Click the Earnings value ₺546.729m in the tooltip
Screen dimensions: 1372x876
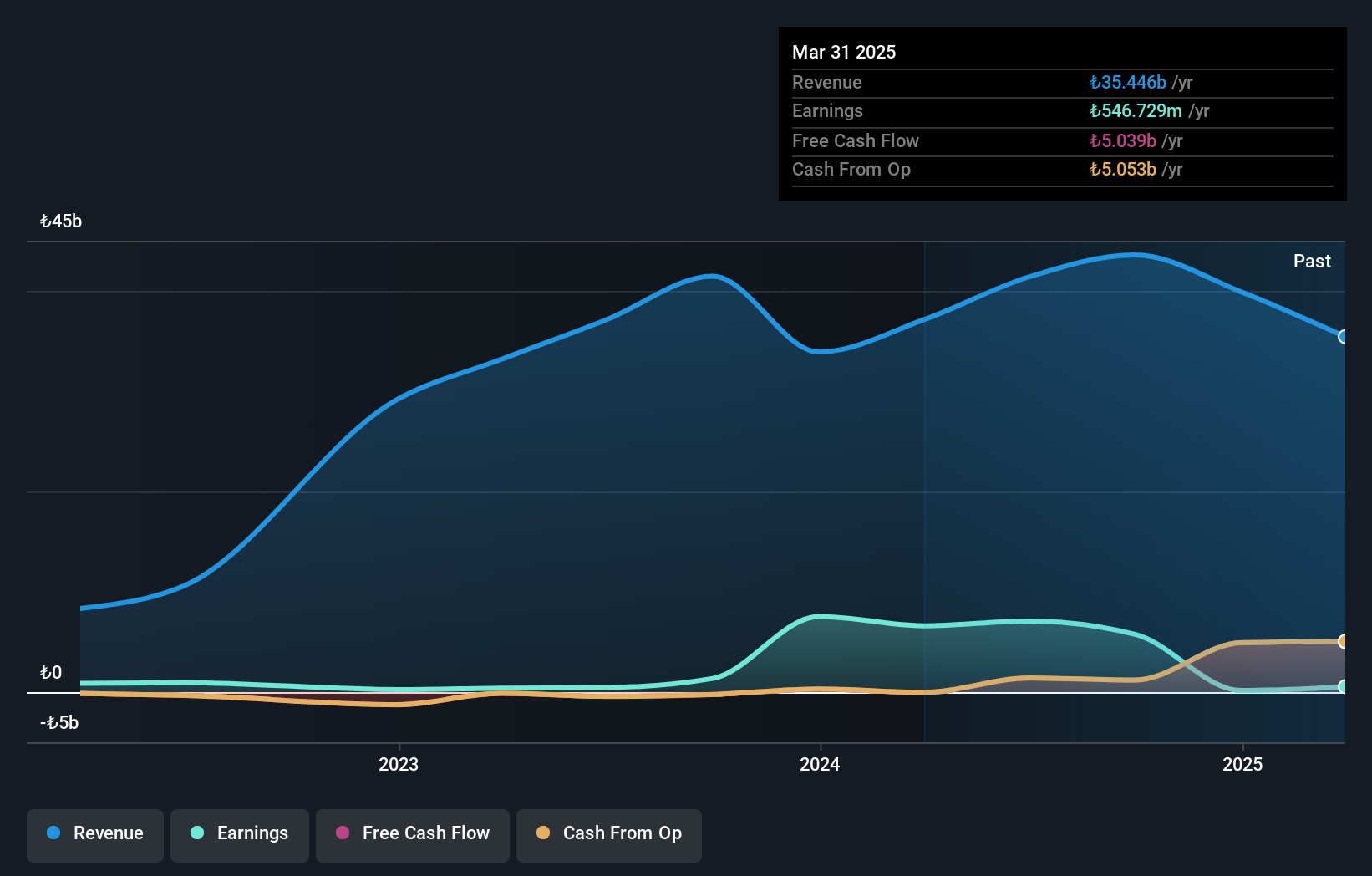(x=1136, y=111)
